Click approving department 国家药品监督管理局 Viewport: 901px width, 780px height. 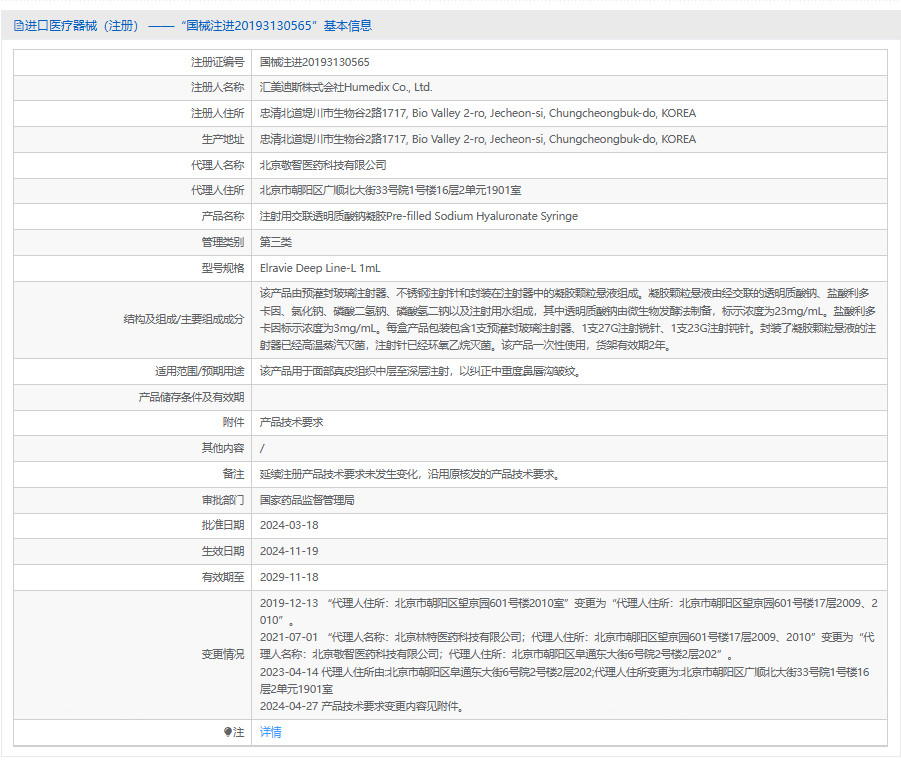pyautogui.click(x=307, y=500)
